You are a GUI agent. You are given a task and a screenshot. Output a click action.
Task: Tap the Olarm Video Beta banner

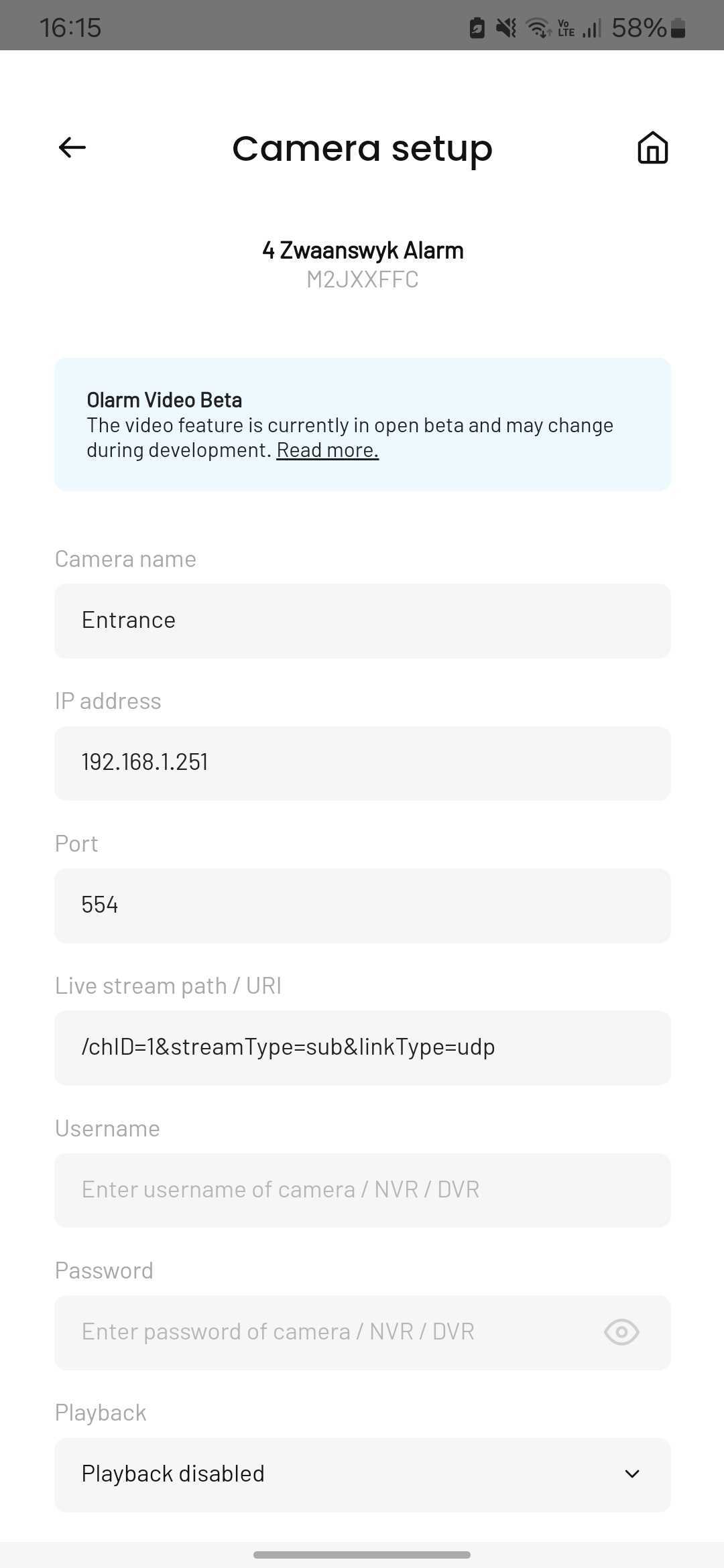tap(363, 424)
